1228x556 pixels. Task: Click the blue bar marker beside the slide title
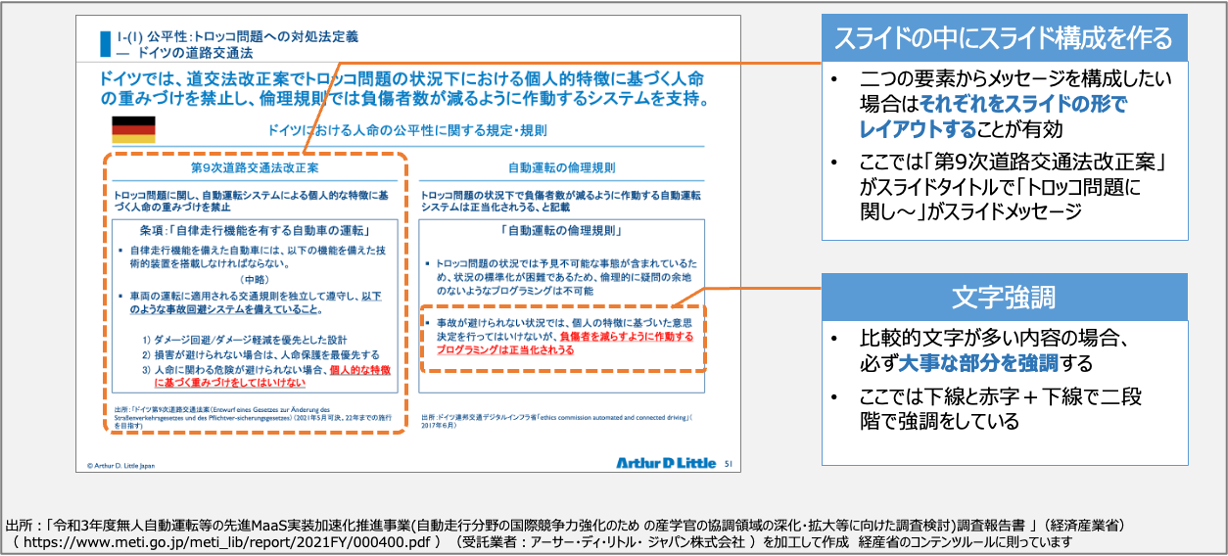coord(104,44)
